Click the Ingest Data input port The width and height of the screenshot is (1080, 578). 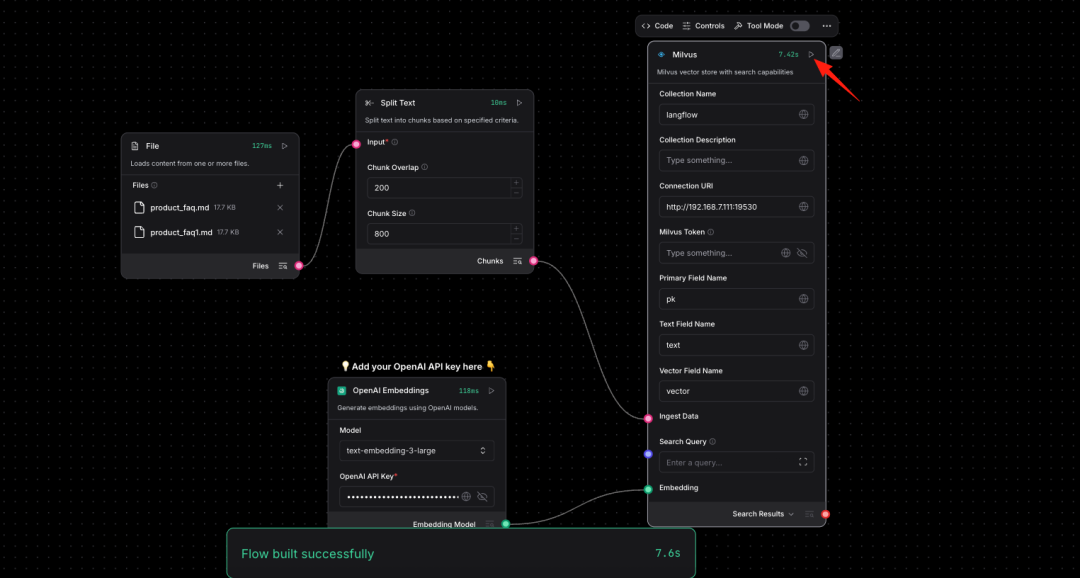[x=648, y=418]
